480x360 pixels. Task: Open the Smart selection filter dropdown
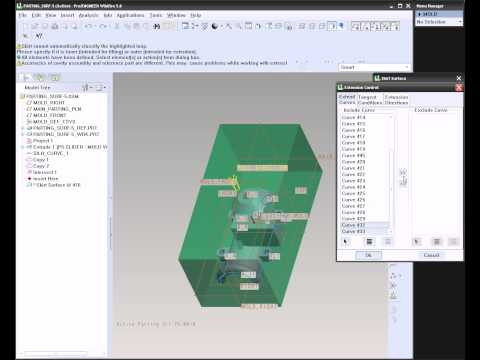[374, 67]
